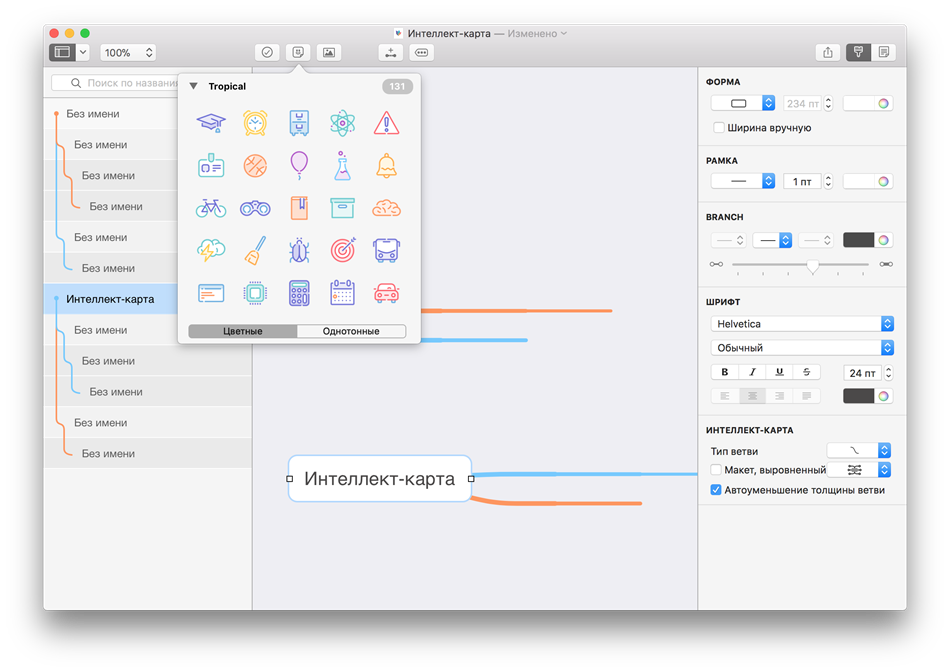Open the share button in toolbar

(x=828, y=52)
